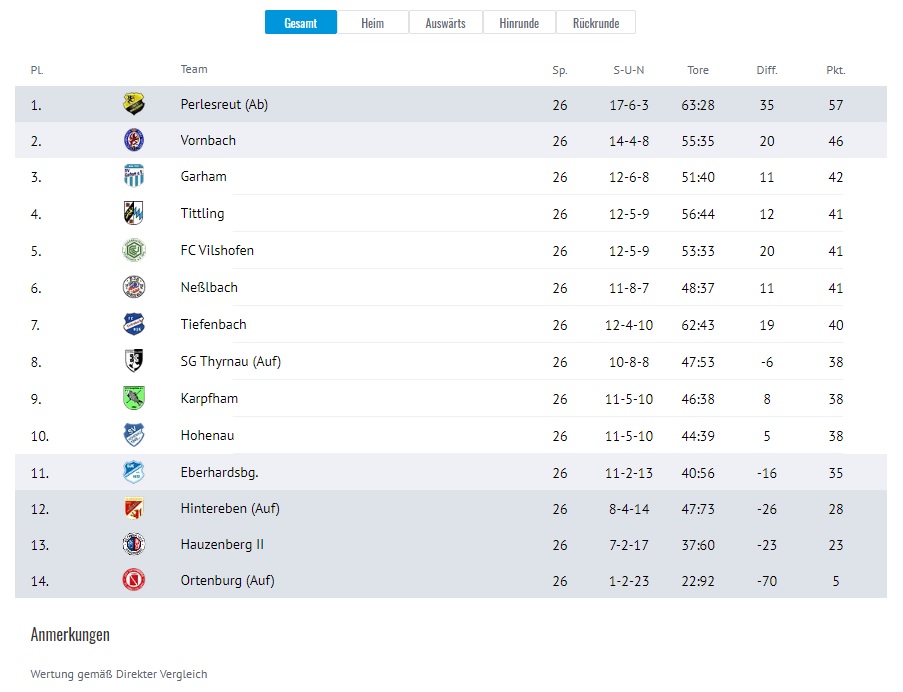Open the Hinrunde tab
This screenshot has width=903, height=692.
519,23
